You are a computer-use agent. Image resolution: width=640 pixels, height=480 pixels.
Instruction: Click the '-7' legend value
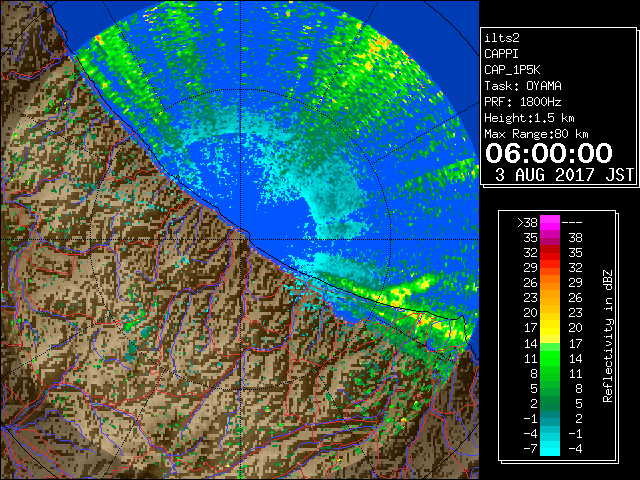[x=531, y=448]
